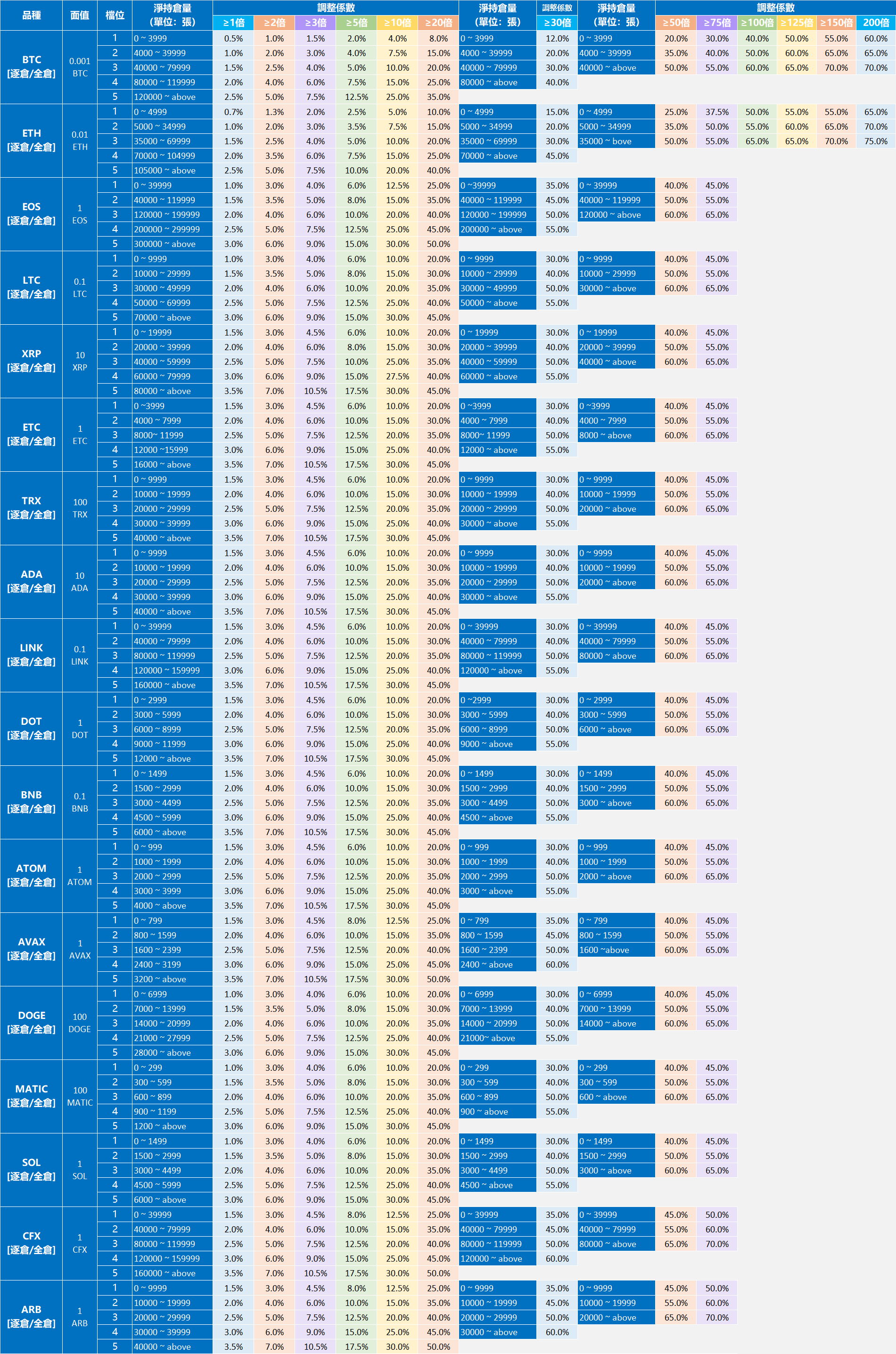Screen dimensions: 896x1354
Task: Select the ≥75倍 purple column header
Action: (x=716, y=23)
